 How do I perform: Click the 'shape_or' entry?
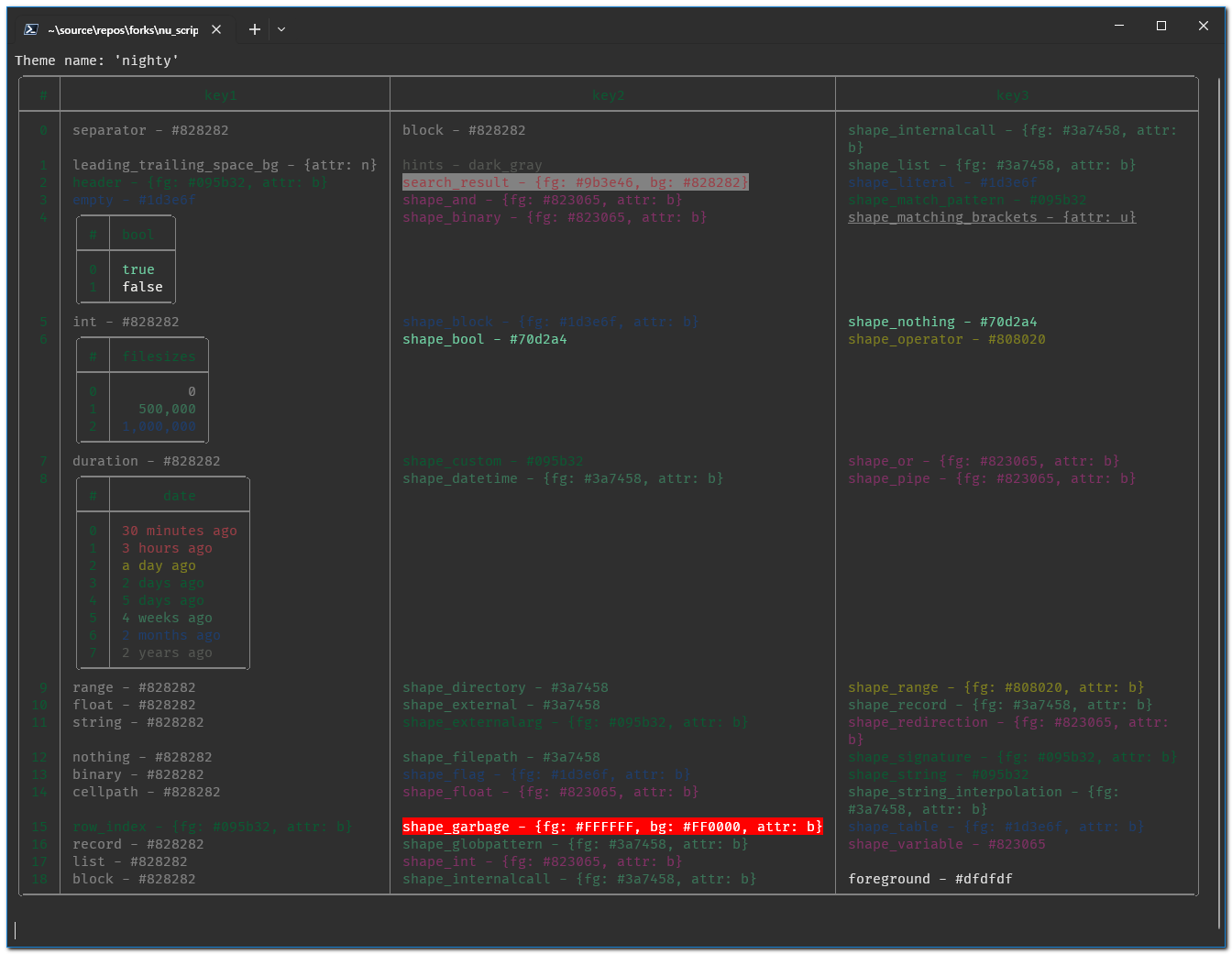pyautogui.click(x=984, y=461)
